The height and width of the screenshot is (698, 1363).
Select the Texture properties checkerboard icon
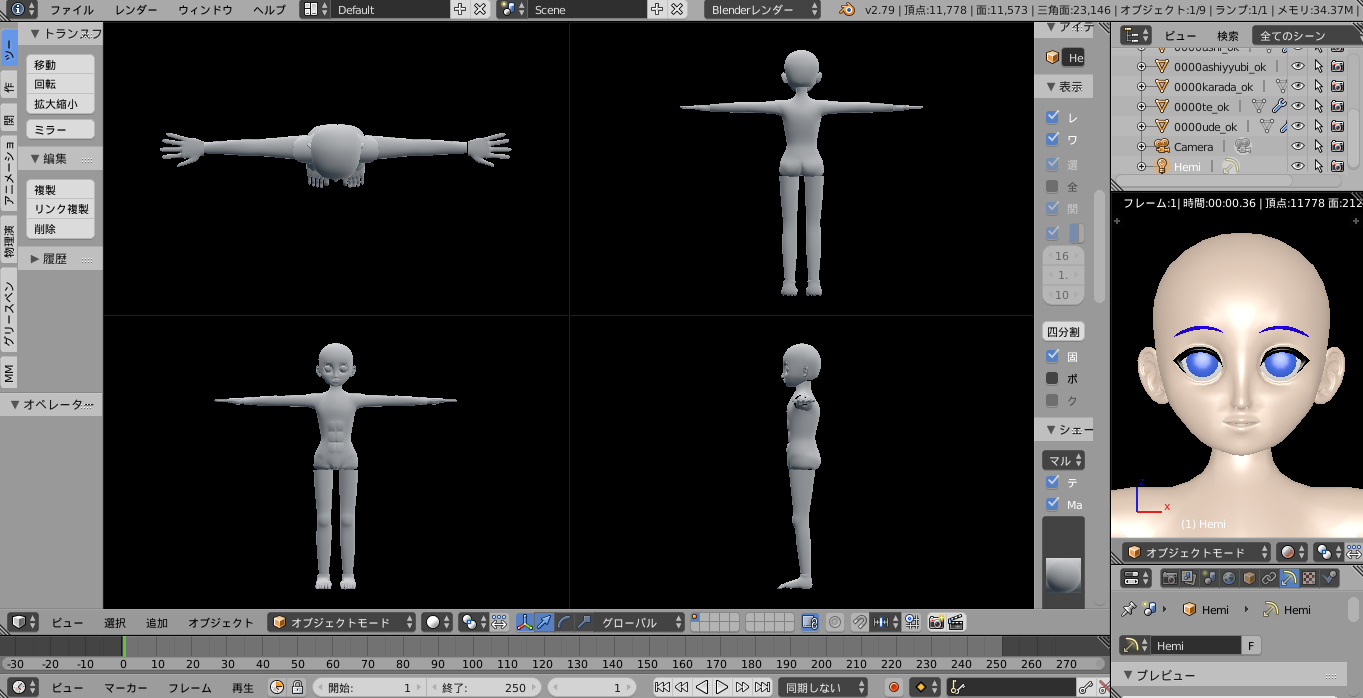tap(1308, 578)
